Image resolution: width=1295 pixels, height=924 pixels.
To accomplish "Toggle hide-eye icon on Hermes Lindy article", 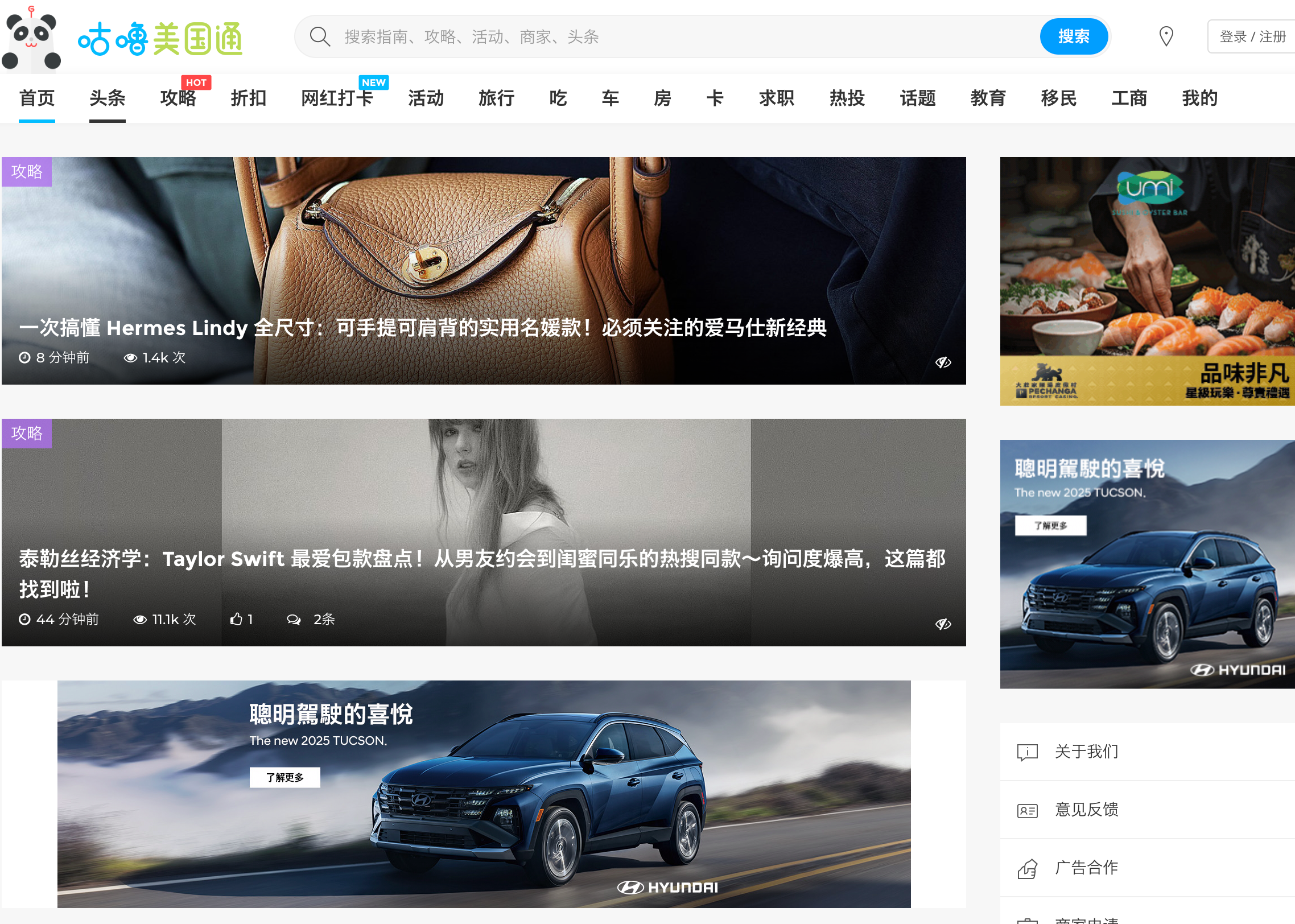I will (943, 362).
